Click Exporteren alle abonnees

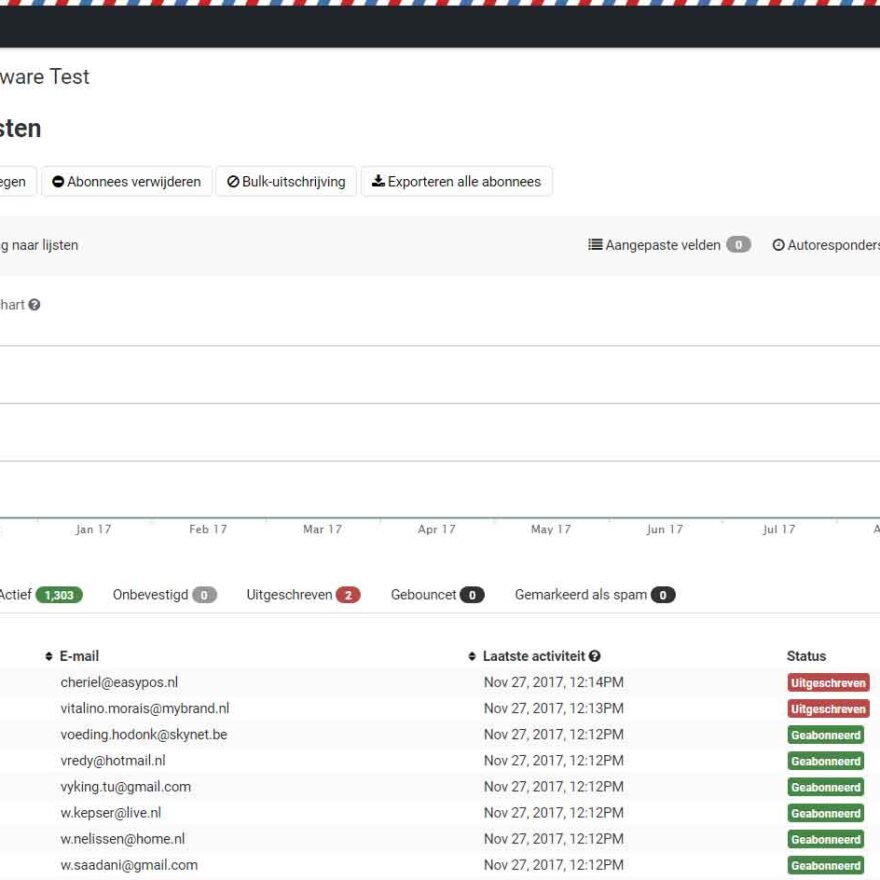(x=456, y=181)
